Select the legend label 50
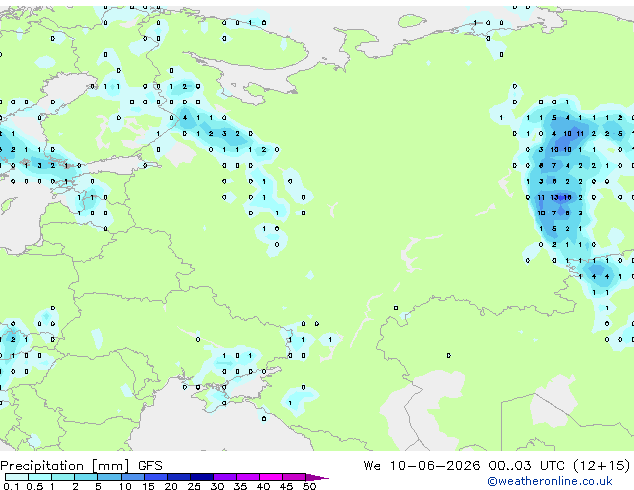Image resolution: width=634 pixels, height=490 pixels. [309, 486]
